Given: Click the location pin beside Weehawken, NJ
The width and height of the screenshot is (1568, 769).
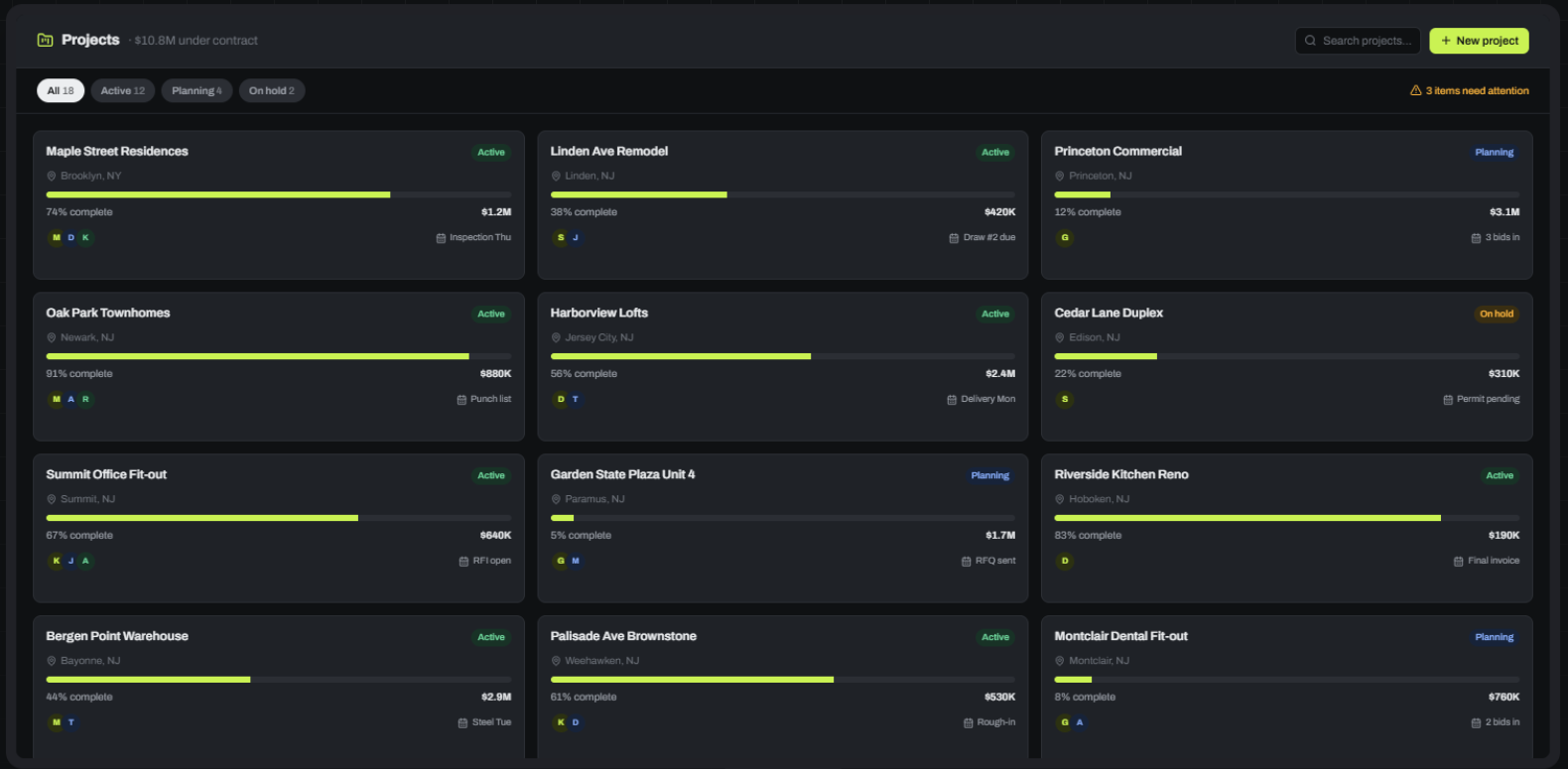Looking at the screenshot, I should point(556,661).
